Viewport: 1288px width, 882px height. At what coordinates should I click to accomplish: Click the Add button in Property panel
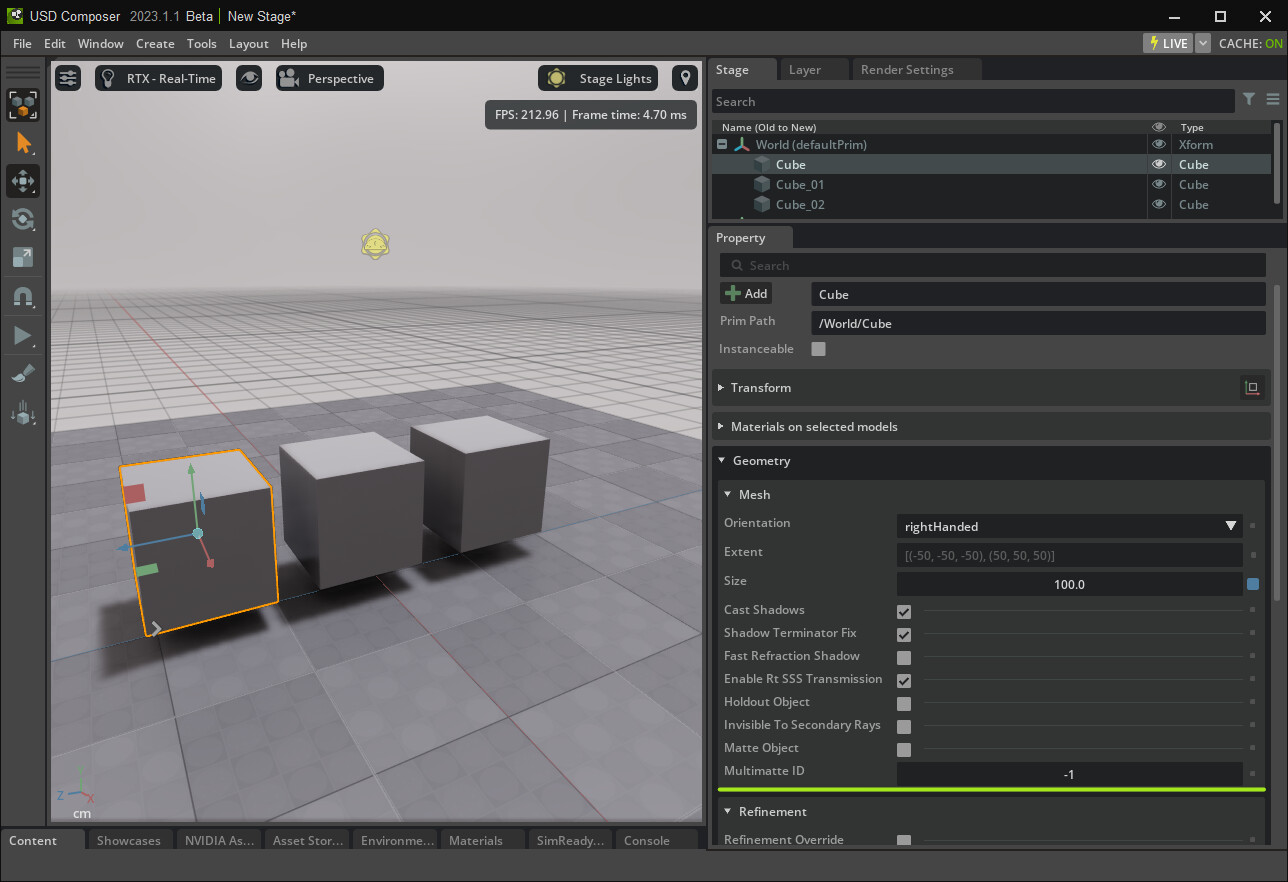(746, 293)
